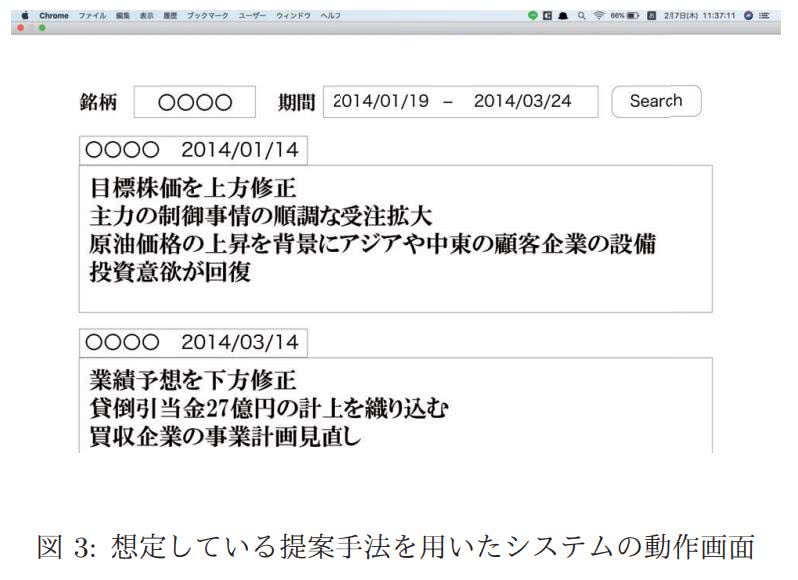
Task: Open the 表示 menu
Action: coord(147,16)
